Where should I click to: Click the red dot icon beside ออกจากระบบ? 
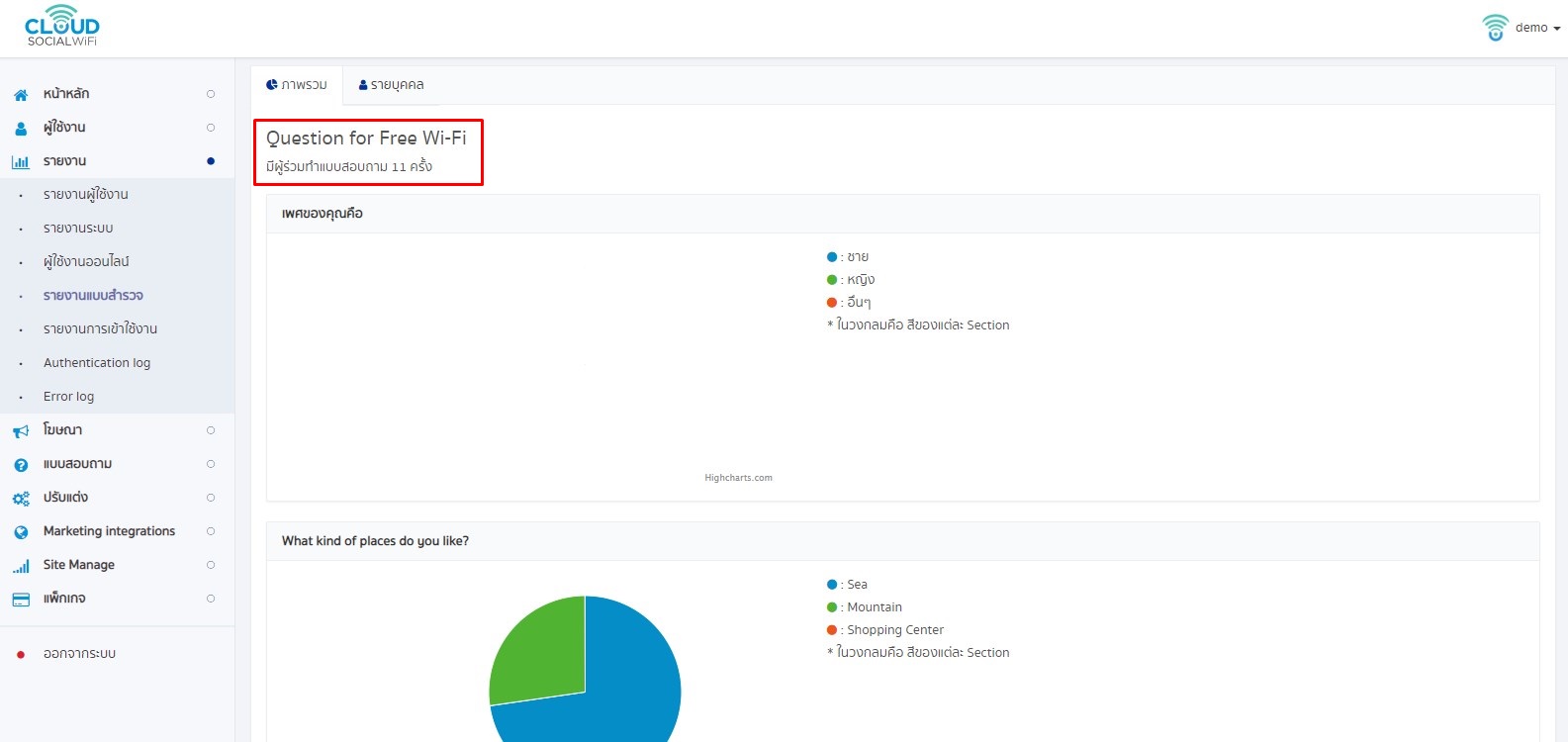(21, 654)
